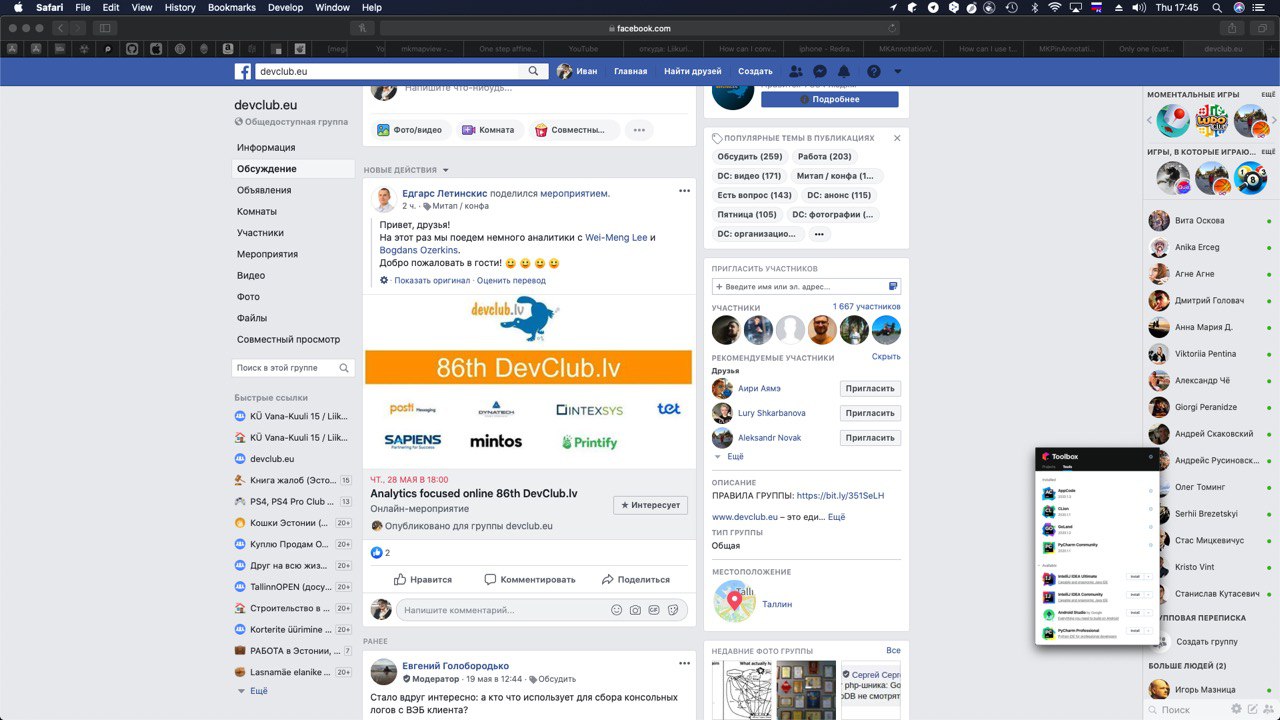Open the Wei-Meng Lee profile link
Viewport: 1280px width, 720px height.
pos(615,237)
